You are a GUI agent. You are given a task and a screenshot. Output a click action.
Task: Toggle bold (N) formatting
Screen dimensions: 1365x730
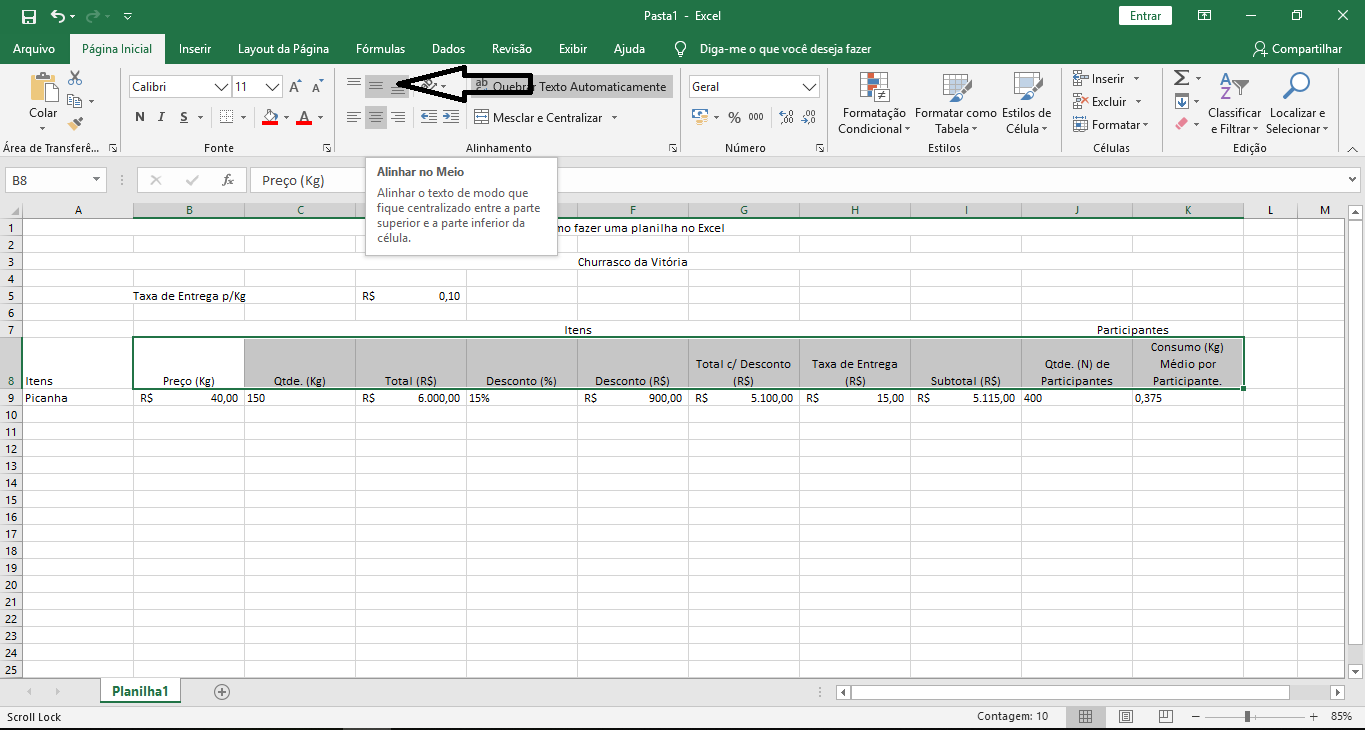(140, 118)
